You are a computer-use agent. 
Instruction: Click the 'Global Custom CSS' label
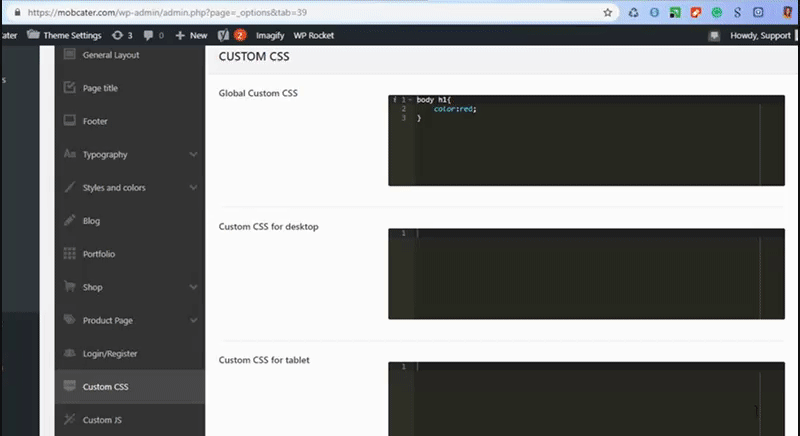[x=258, y=93]
